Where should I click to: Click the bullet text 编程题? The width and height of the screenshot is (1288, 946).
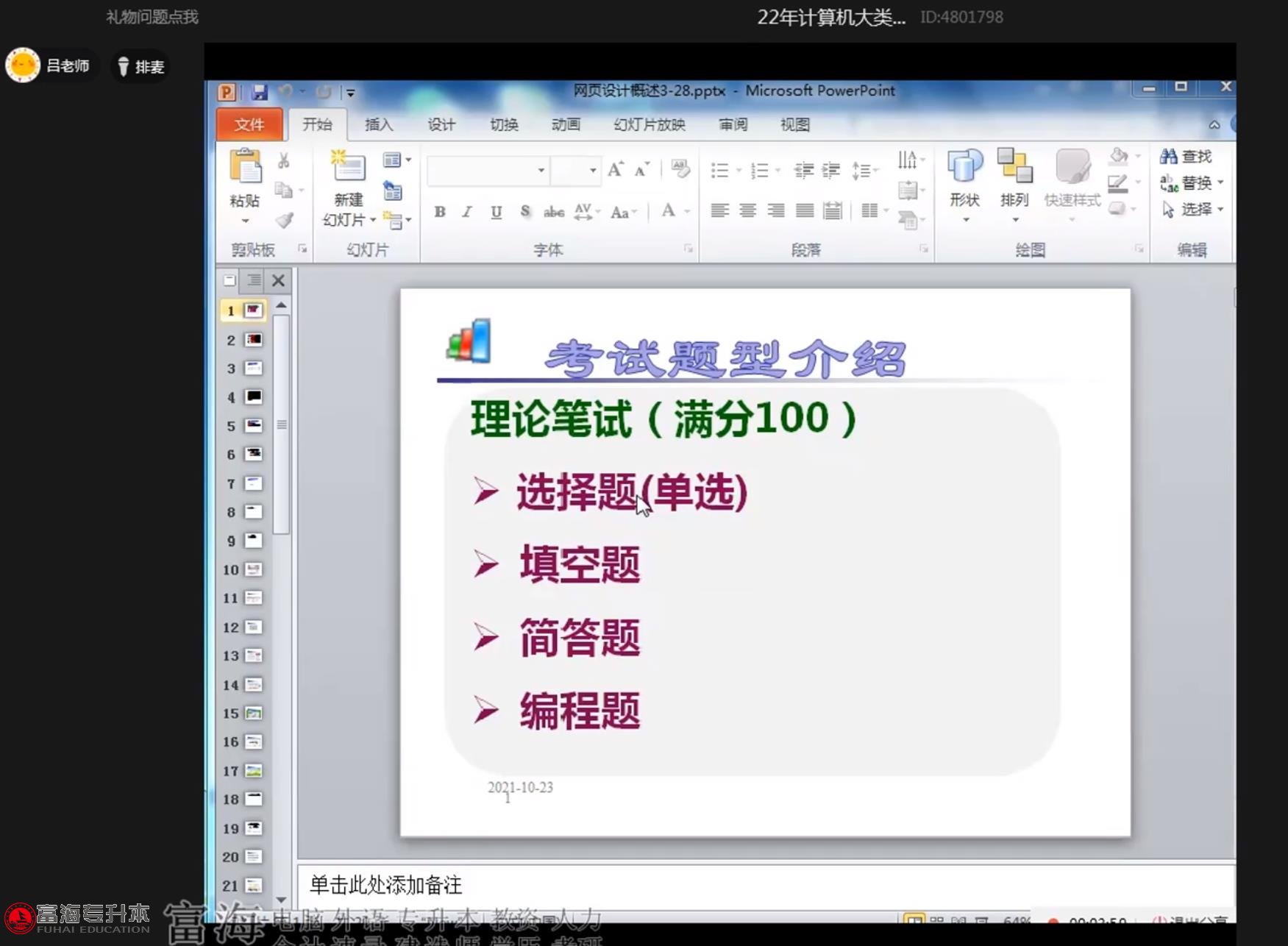[580, 711]
